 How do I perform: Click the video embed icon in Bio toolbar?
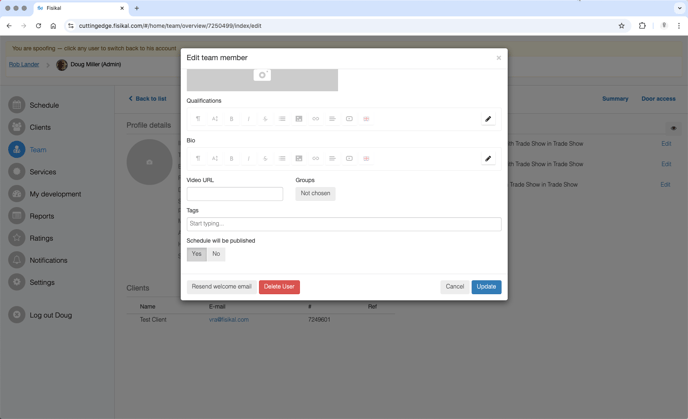(349, 158)
